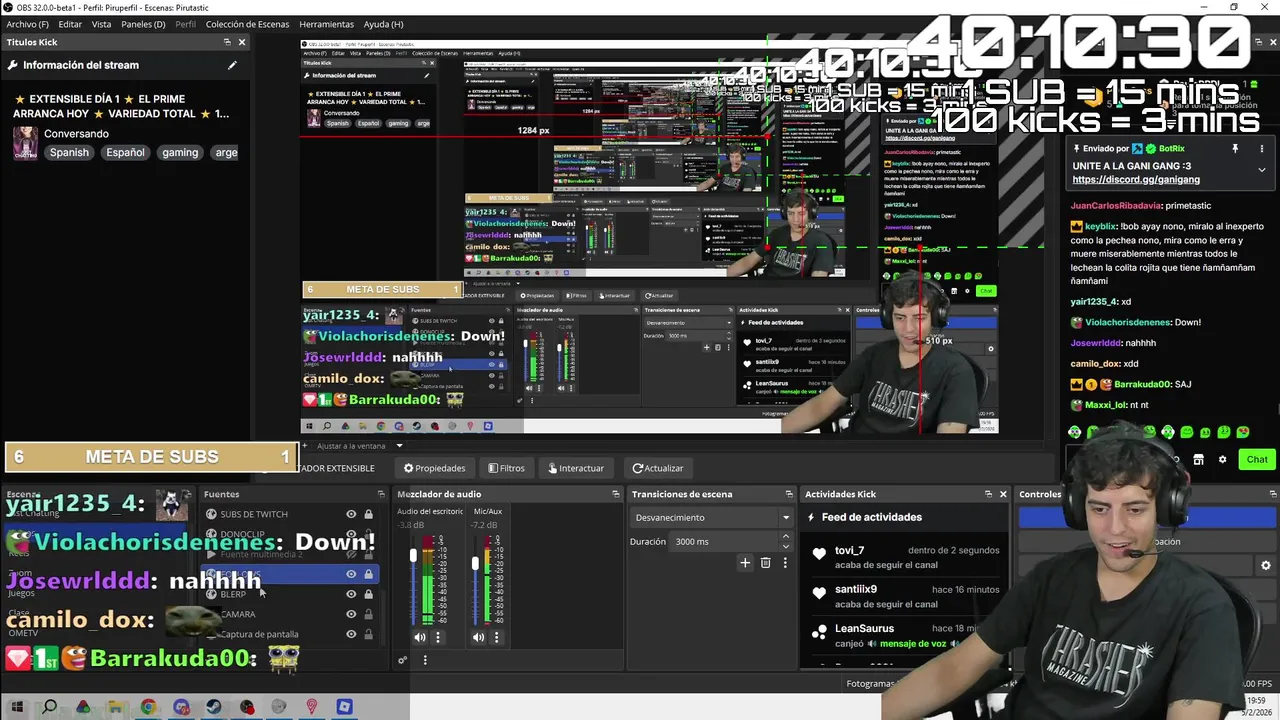Undock the Transiciones de escena panel

click(x=789, y=494)
